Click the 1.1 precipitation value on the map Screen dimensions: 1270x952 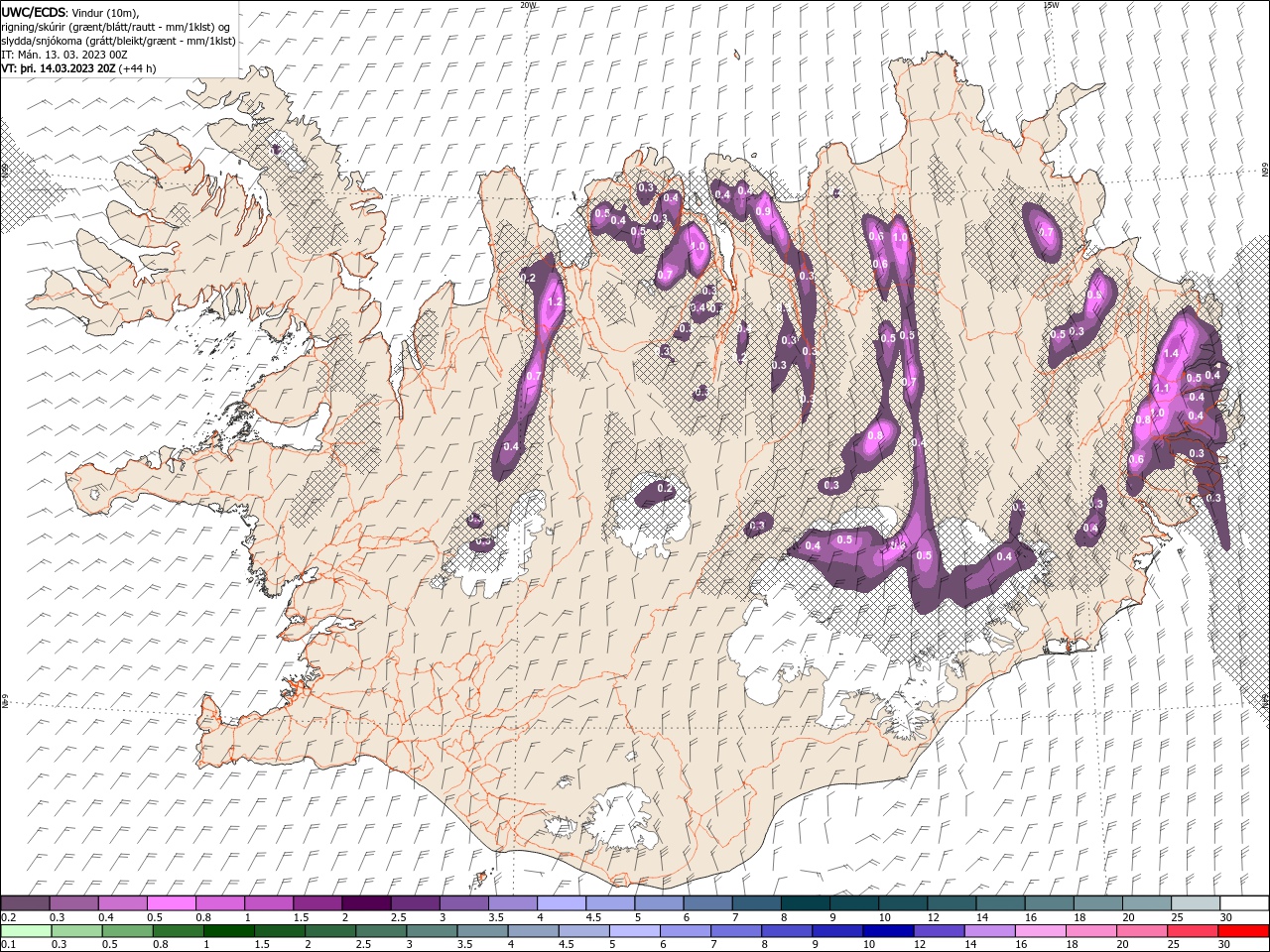[1163, 389]
